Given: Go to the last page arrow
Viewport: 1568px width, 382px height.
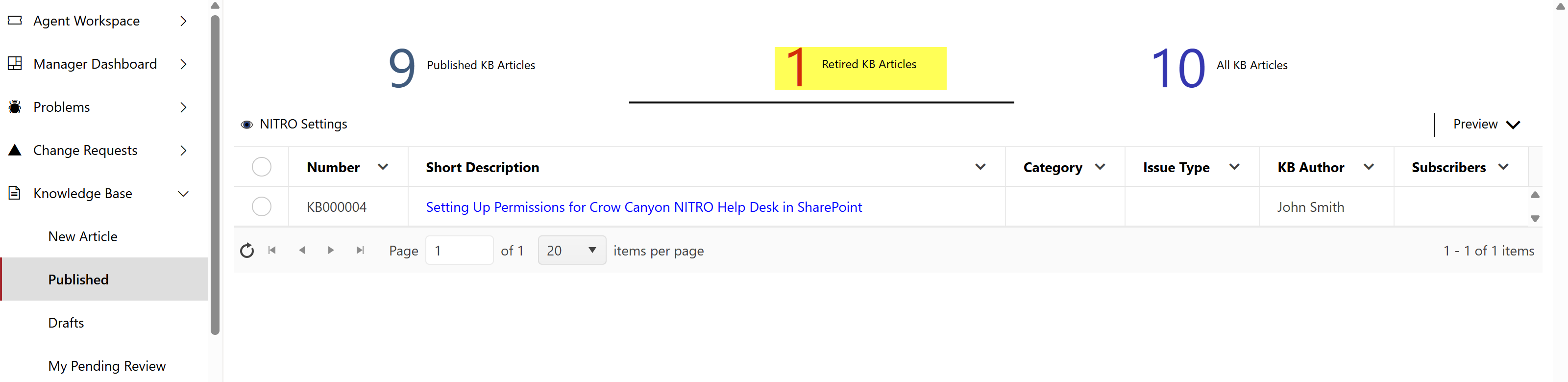Looking at the screenshot, I should [360, 251].
